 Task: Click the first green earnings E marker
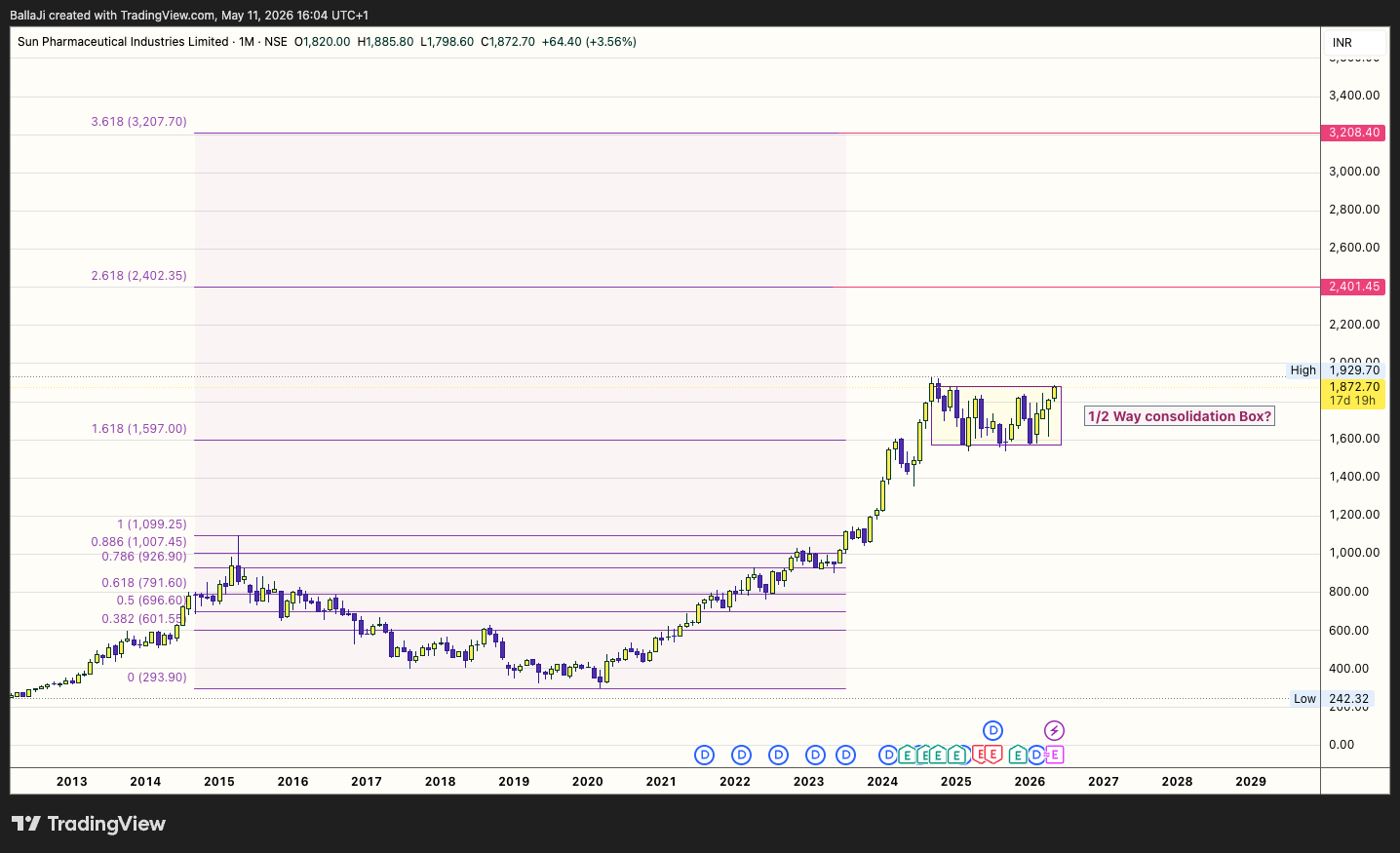click(907, 755)
